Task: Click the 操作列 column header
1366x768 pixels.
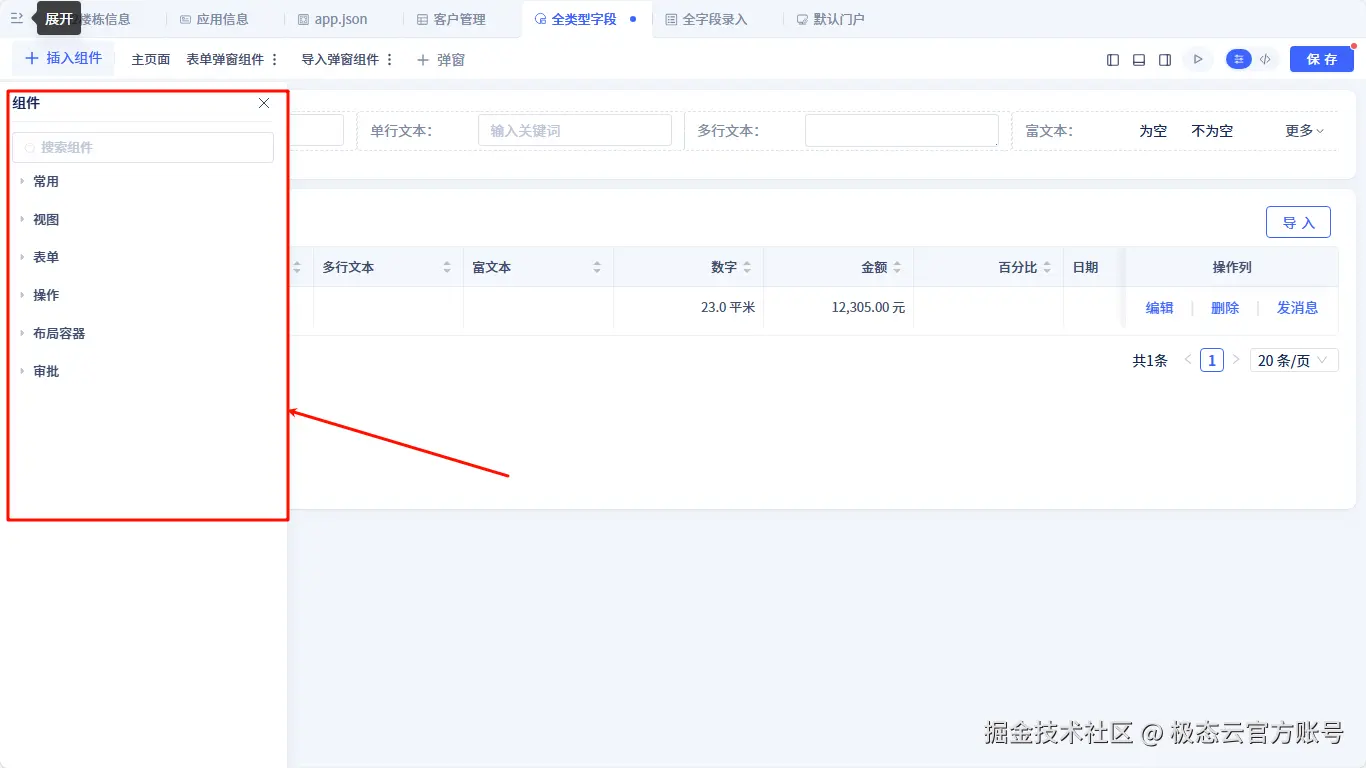Action: 1232,267
